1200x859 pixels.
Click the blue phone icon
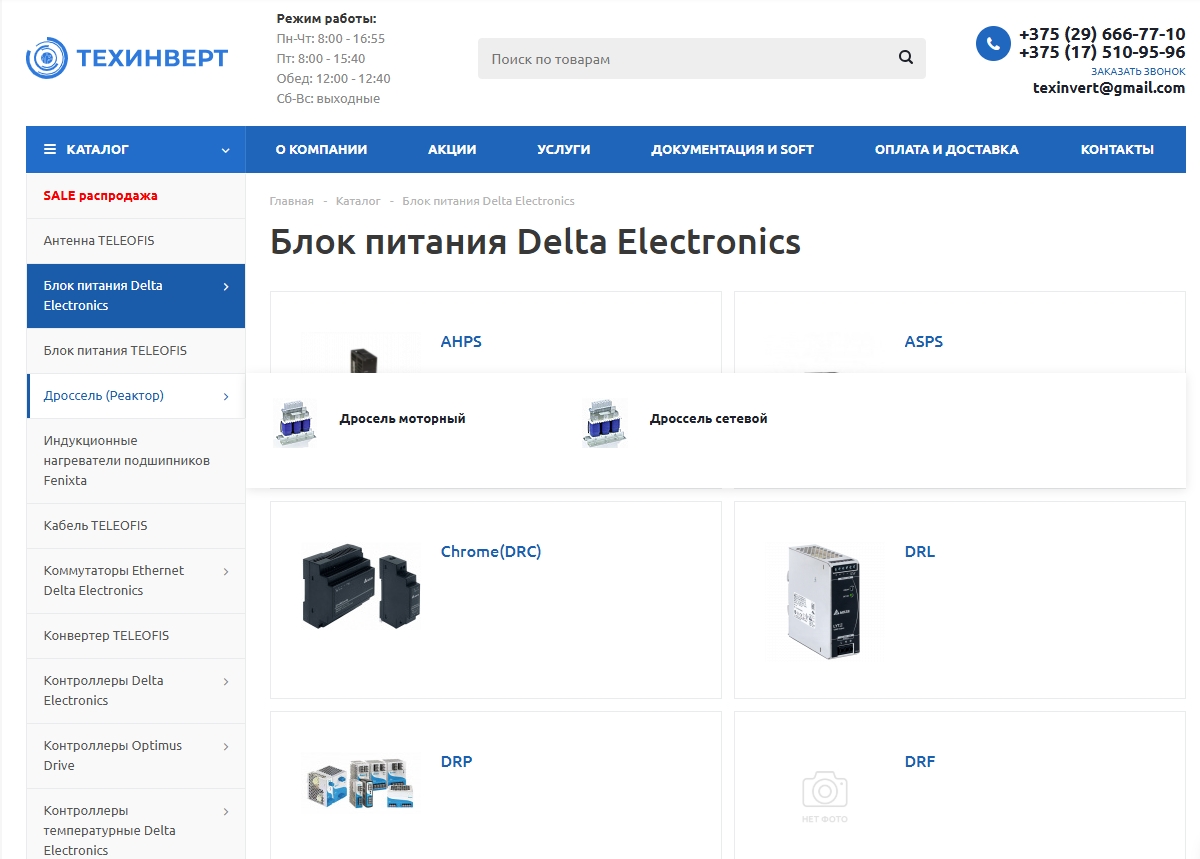point(993,43)
